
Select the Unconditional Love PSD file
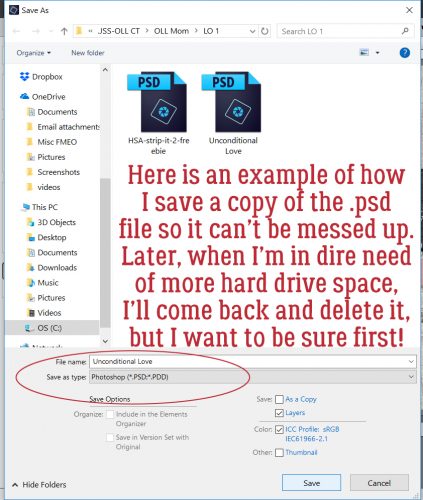tap(233, 113)
